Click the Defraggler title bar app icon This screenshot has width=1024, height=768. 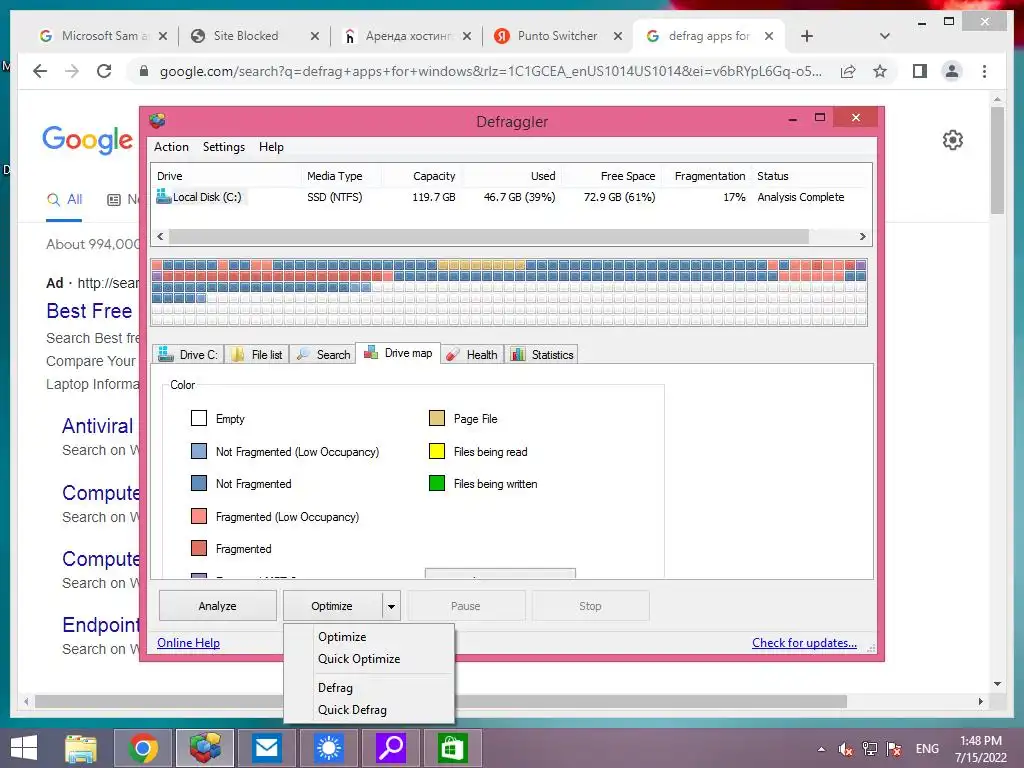[x=157, y=121]
